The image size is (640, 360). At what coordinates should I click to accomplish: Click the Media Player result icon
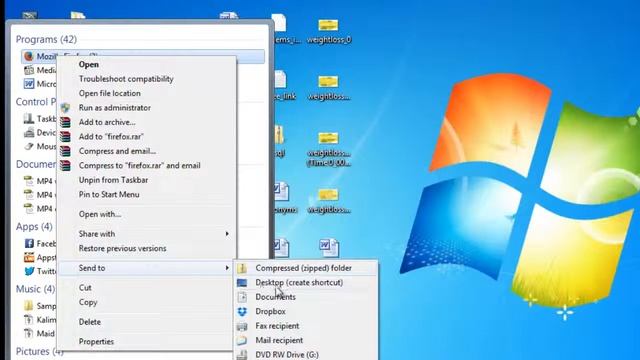click(29, 70)
